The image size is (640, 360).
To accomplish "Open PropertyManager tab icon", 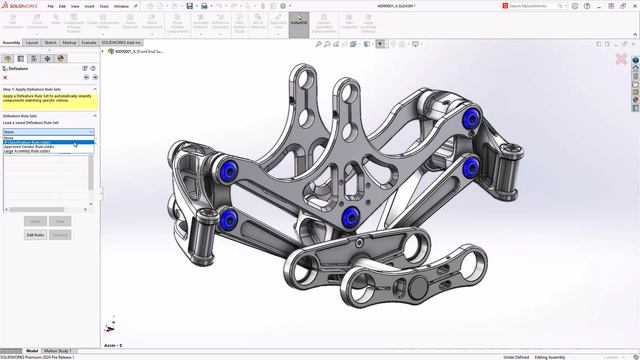I will [x=21, y=59].
